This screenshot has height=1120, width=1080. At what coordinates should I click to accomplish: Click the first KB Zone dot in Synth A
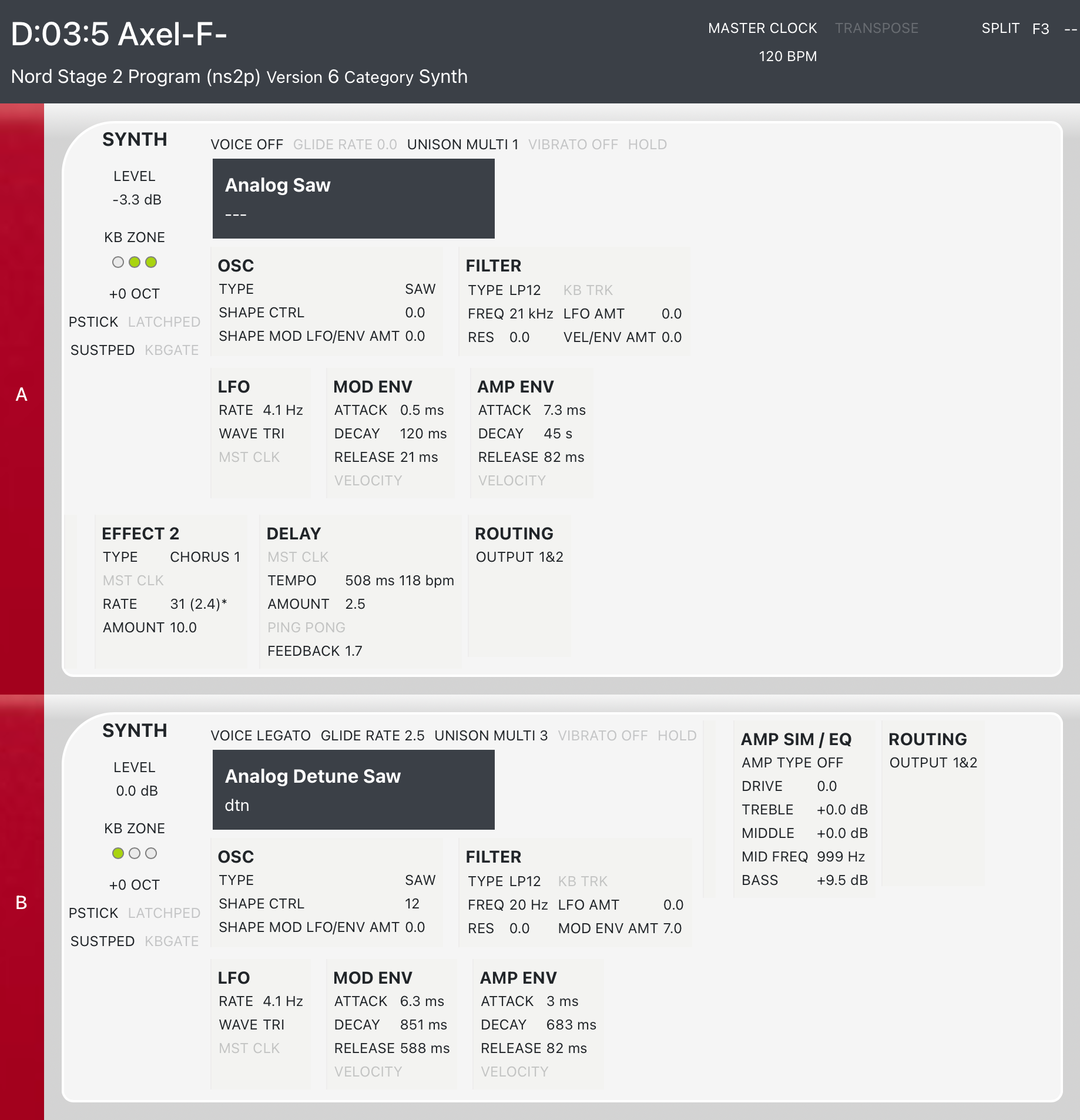coord(118,262)
